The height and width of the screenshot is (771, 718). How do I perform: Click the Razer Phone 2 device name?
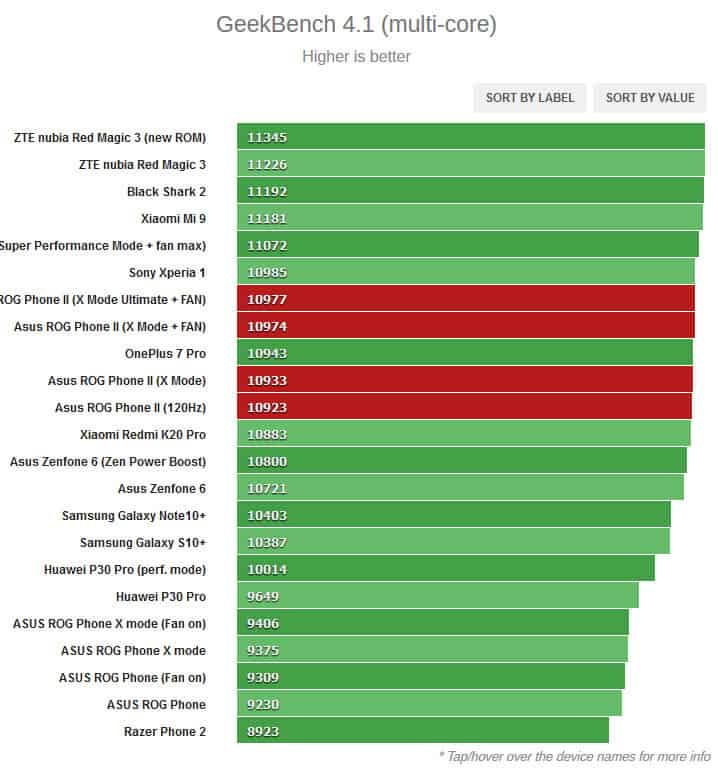tap(165, 731)
